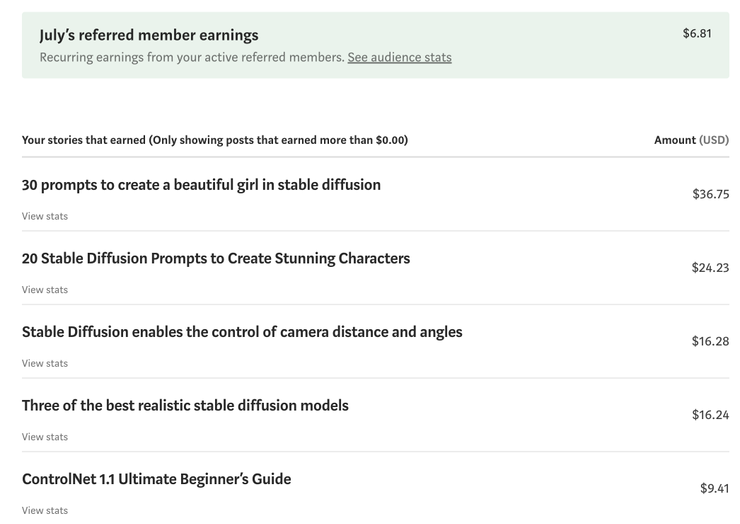Screen dimensions: 740x524
Task: Click the $6.81 referred member earnings total
Action: pos(697,34)
